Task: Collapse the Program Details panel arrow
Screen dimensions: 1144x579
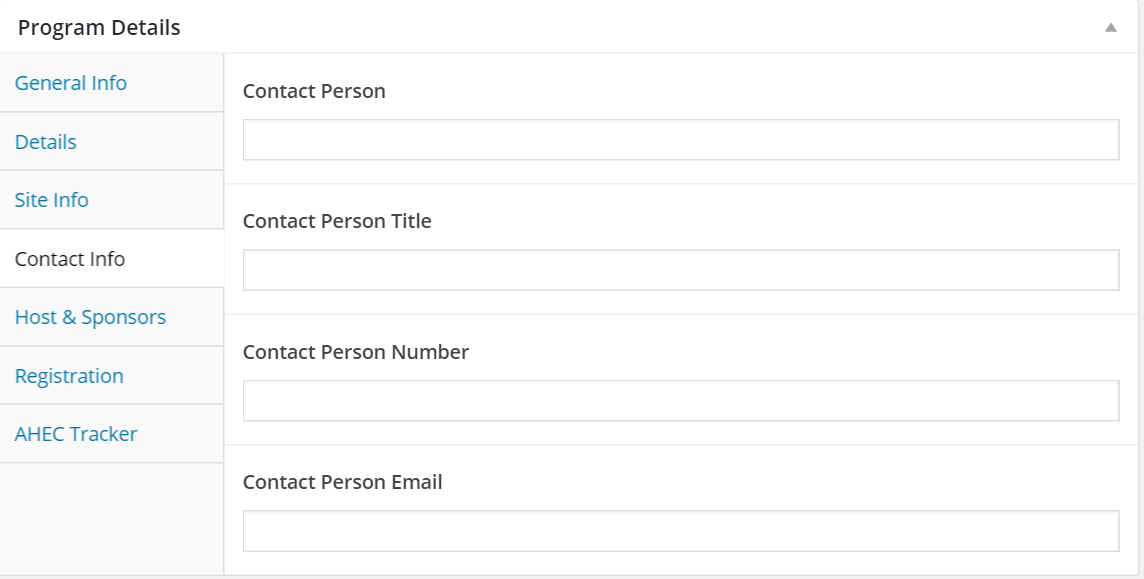Action: pyautogui.click(x=1110, y=28)
